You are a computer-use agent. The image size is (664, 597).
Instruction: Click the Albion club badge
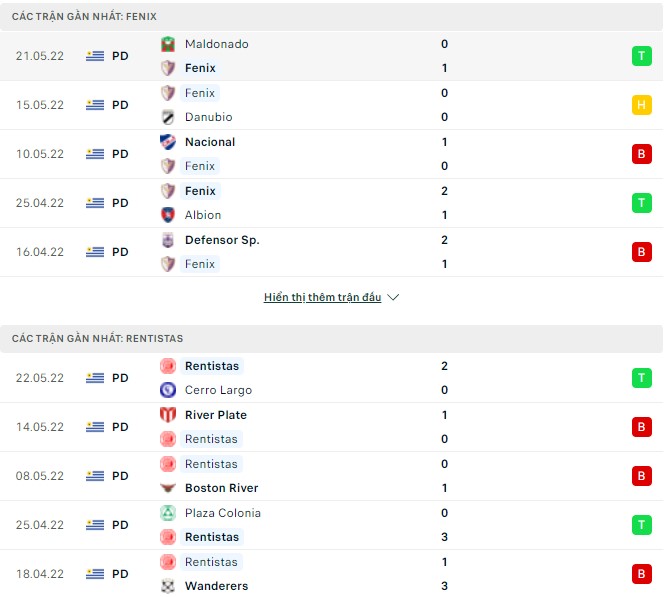coord(168,215)
